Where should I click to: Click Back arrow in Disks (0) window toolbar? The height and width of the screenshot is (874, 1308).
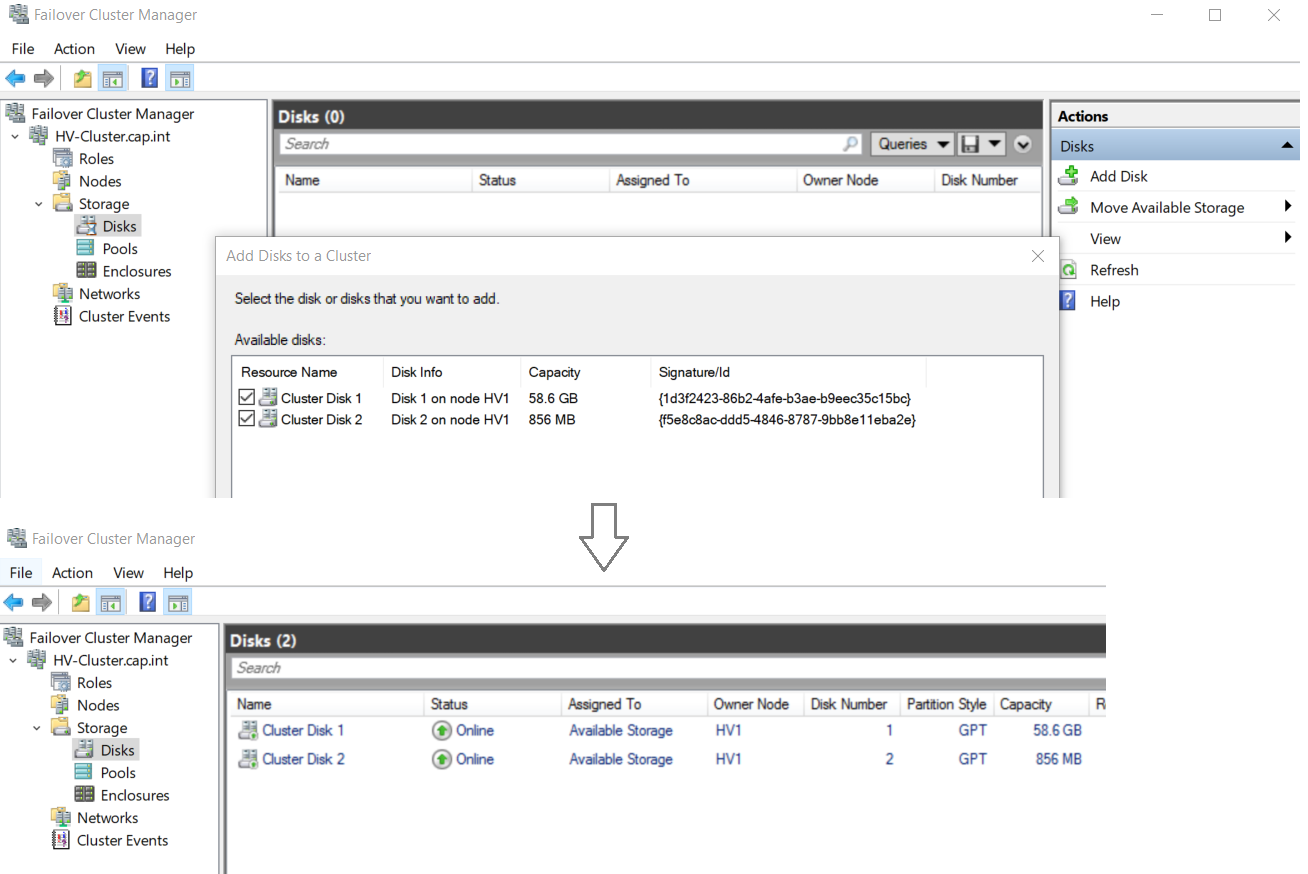15,78
